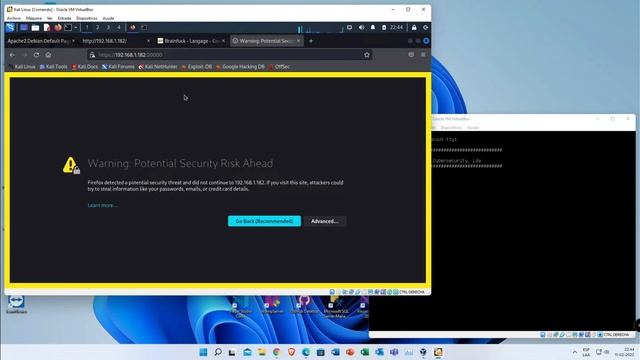Open the Máquina menu in VirtualBox
The height and width of the screenshot is (360, 640).
(x=33, y=18)
